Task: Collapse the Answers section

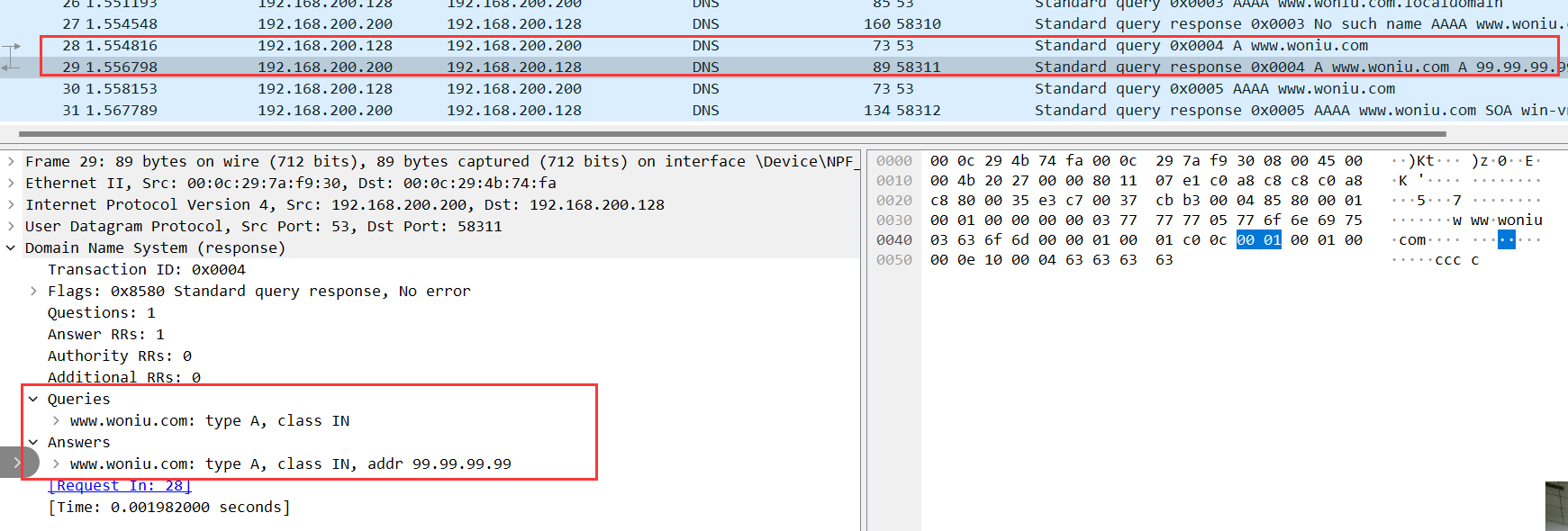Action: tap(33, 443)
